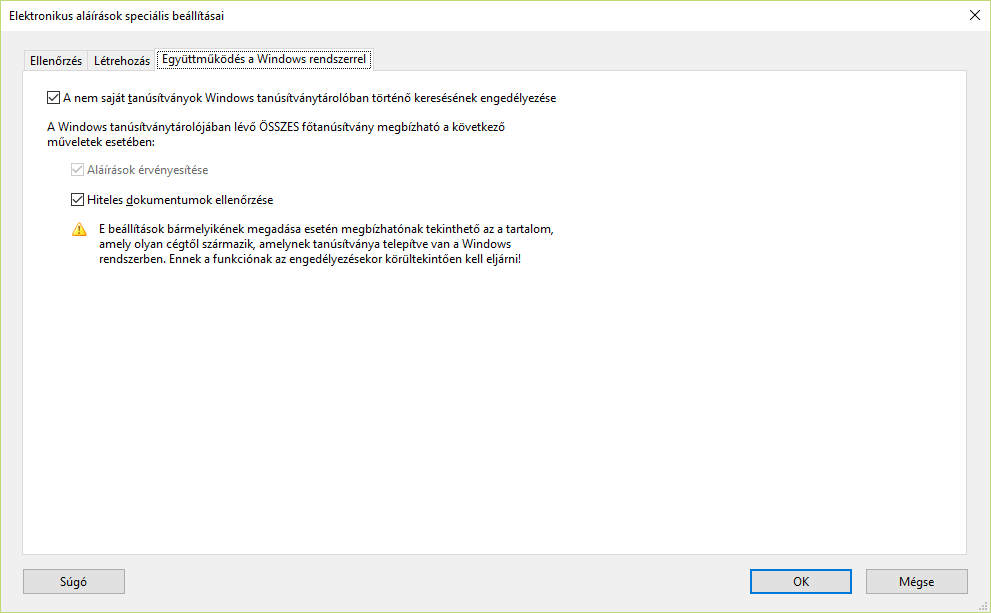Close the dialog with the X button
Viewport: 991px width, 613px height.
pyautogui.click(x=974, y=15)
